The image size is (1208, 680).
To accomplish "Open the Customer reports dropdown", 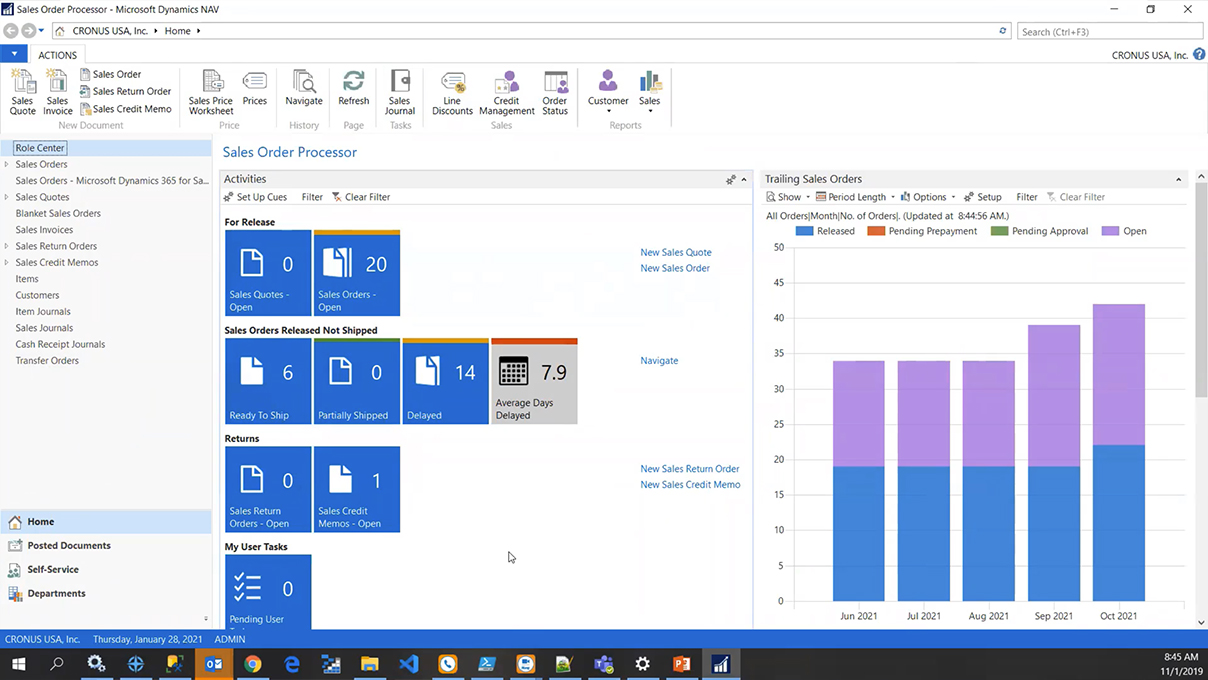I will click(608, 92).
